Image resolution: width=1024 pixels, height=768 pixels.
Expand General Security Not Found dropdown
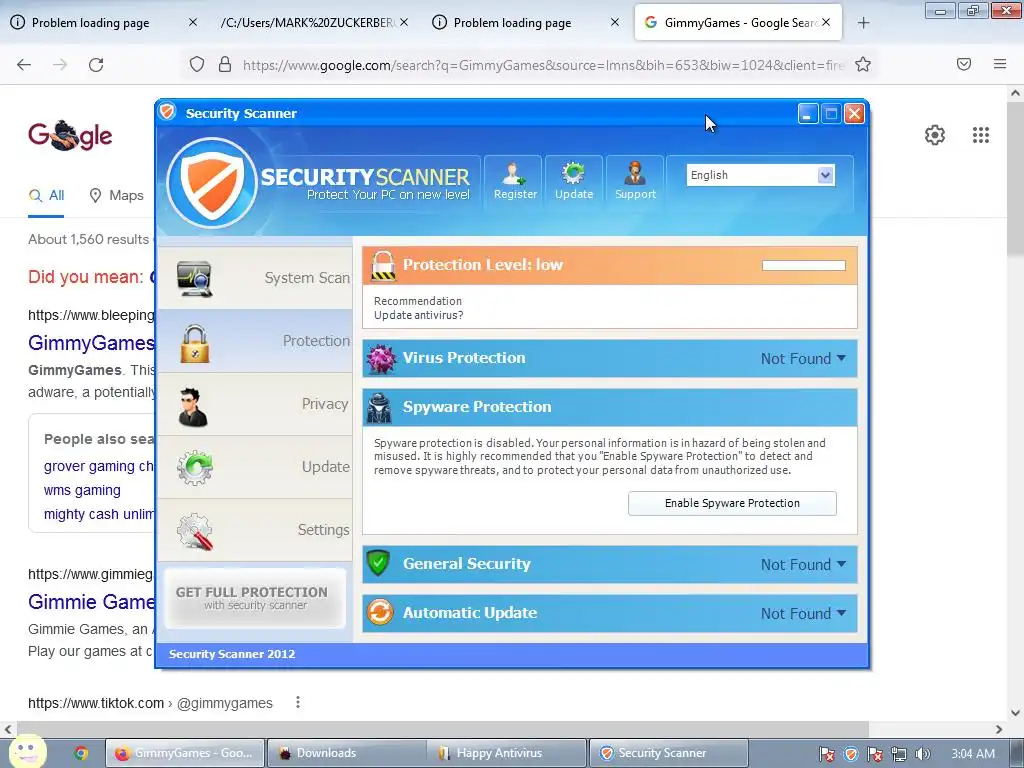803,564
